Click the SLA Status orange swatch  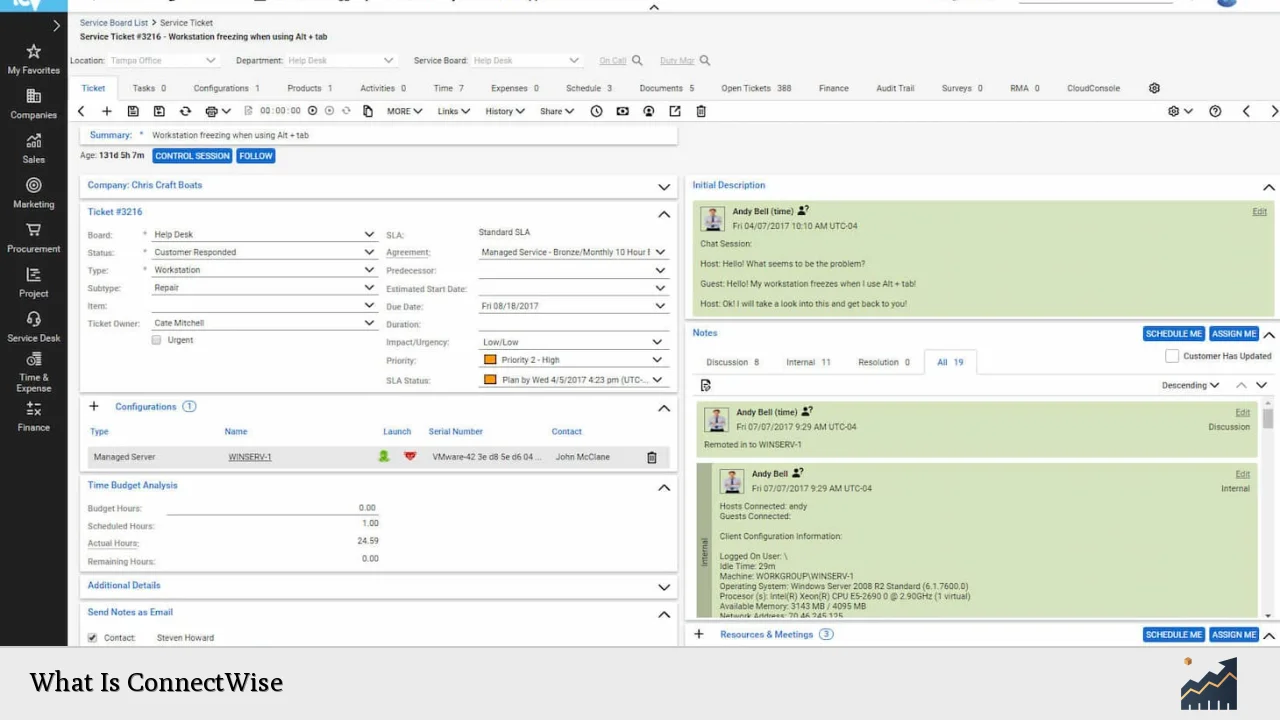click(490, 380)
